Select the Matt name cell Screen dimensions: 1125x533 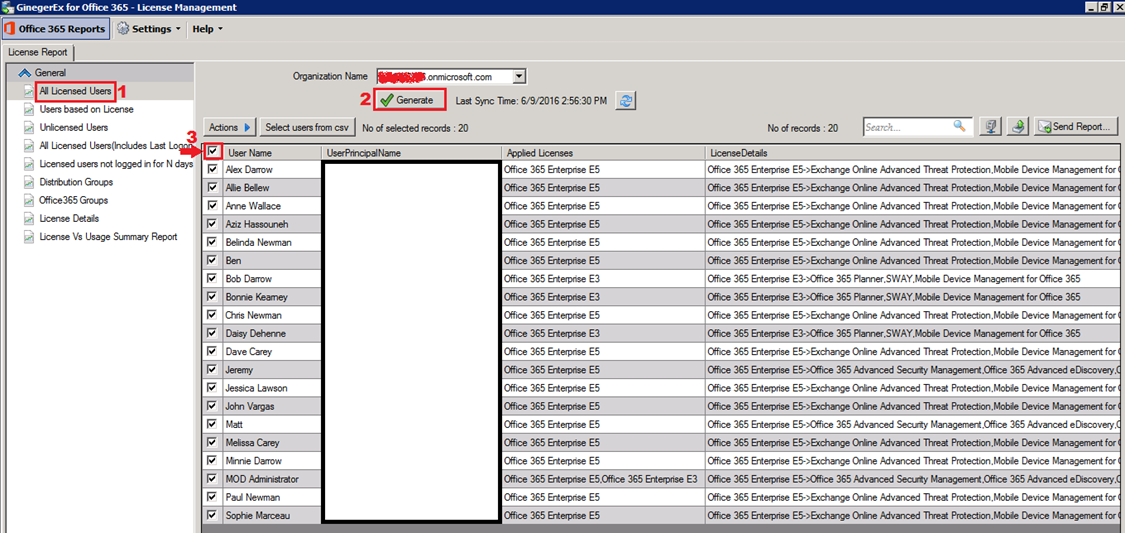(x=272, y=425)
